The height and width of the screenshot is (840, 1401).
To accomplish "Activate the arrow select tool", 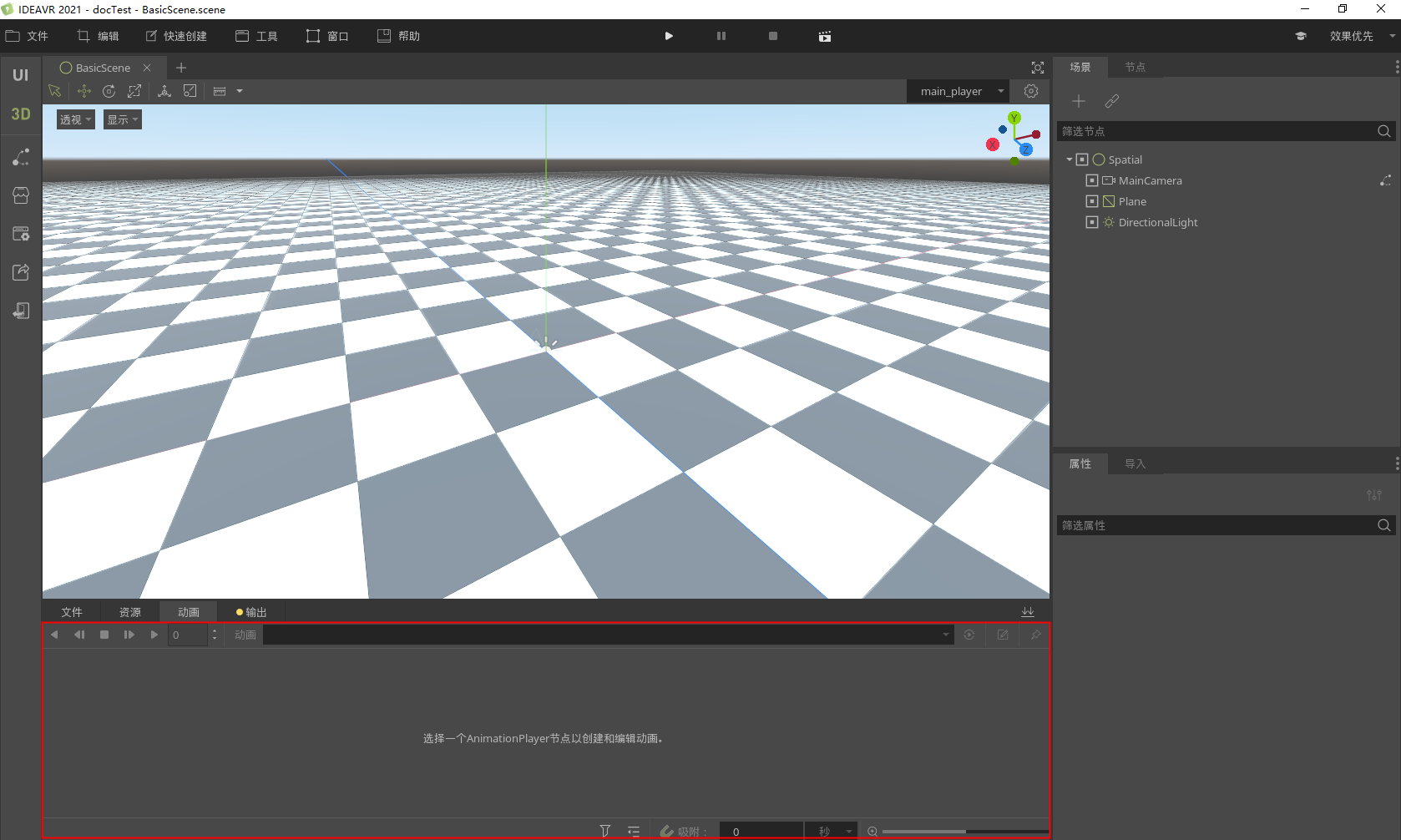I will (x=55, y=91).
